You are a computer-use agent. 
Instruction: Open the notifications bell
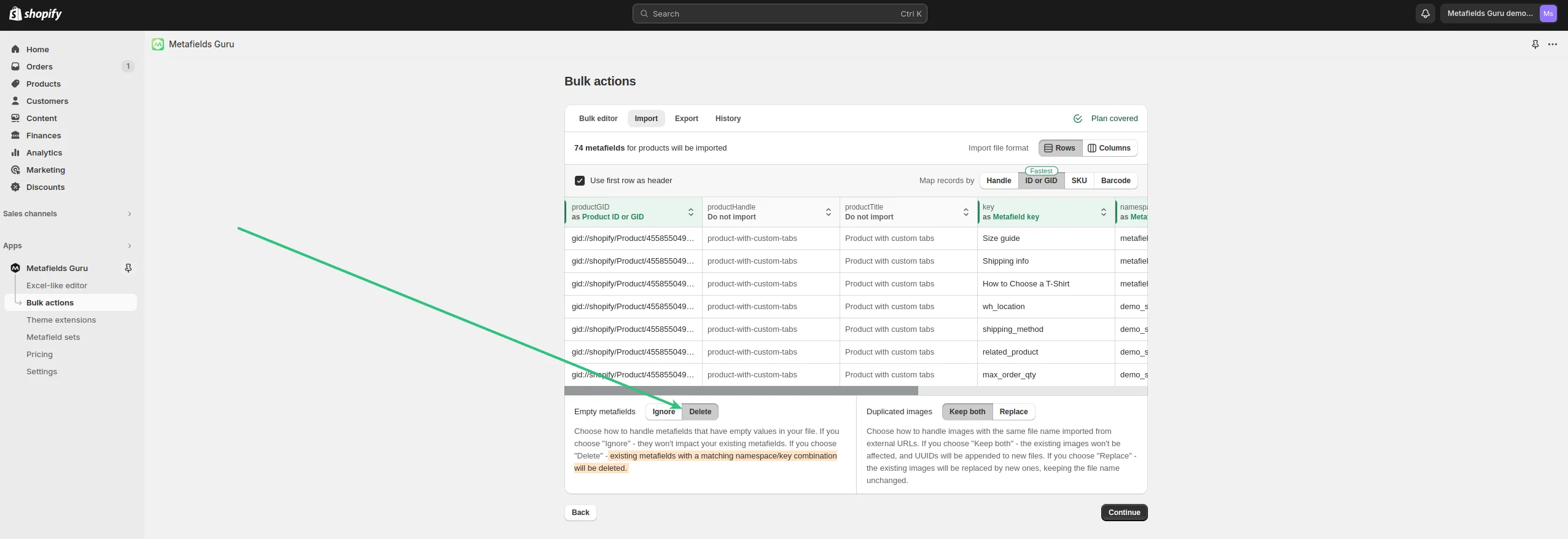(1426, 14)
